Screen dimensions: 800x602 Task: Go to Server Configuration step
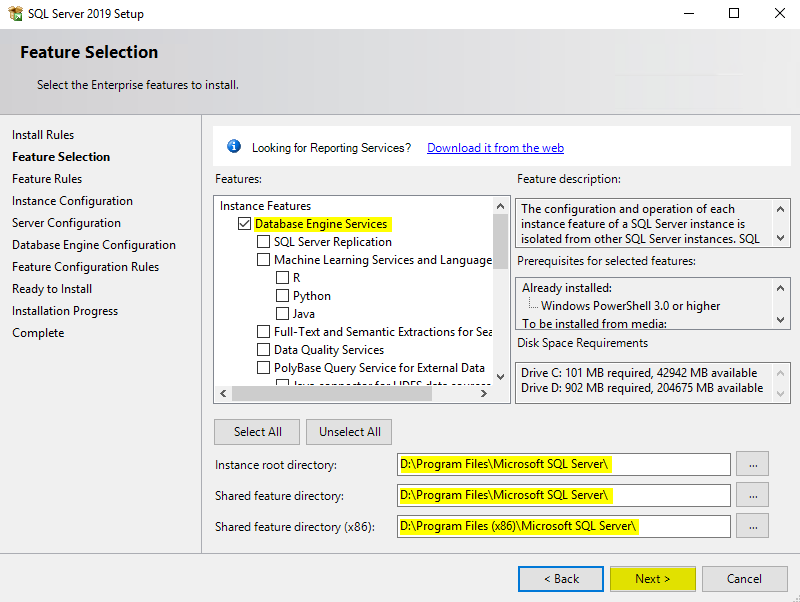[66, 223]
